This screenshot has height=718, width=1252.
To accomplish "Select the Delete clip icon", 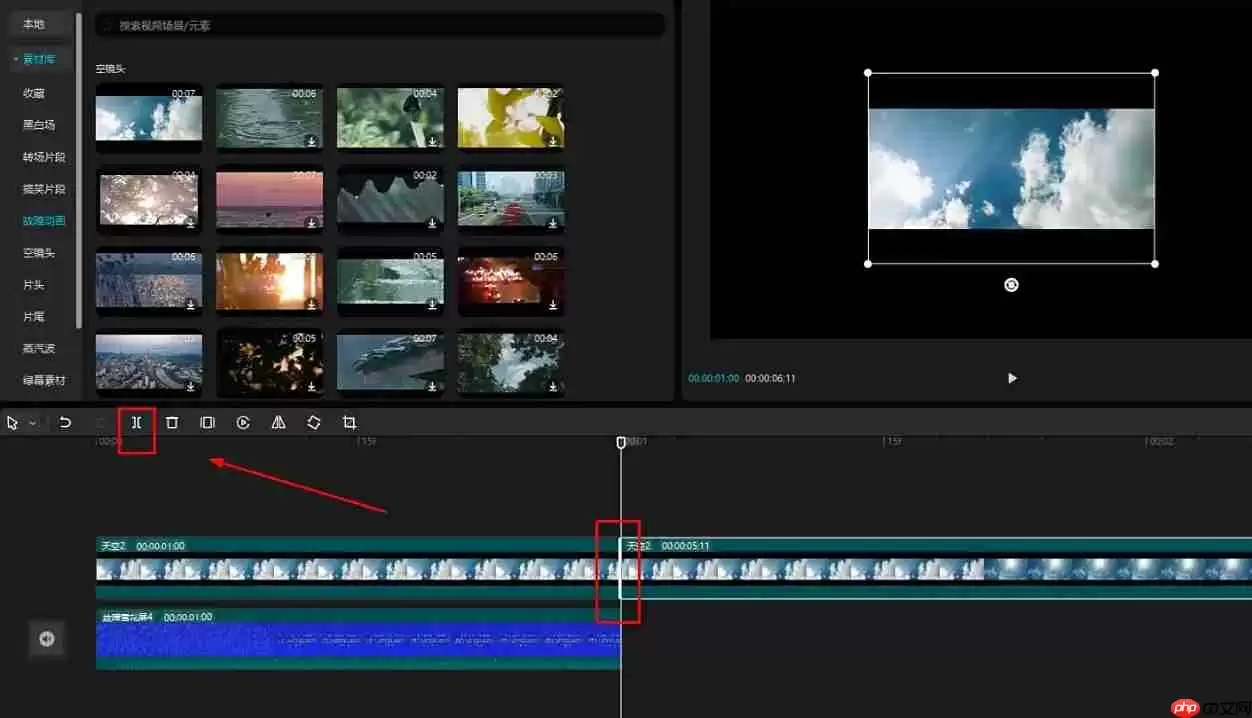I will [x=172, y=422].
